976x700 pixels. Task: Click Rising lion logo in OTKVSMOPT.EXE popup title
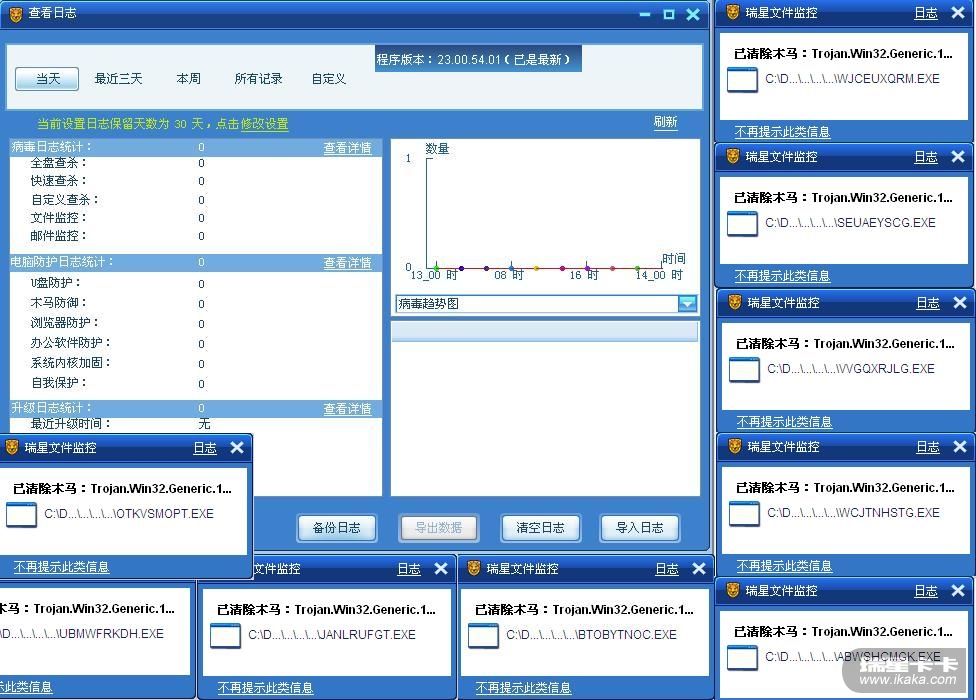pos(12,447)
